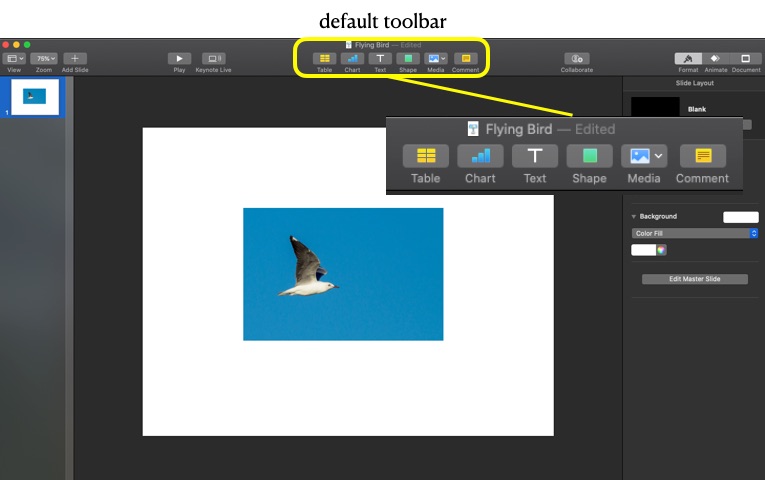Click the Add Slide plus button
The height and width of the screenshot is (480, 765).
[x=75, y=59]
